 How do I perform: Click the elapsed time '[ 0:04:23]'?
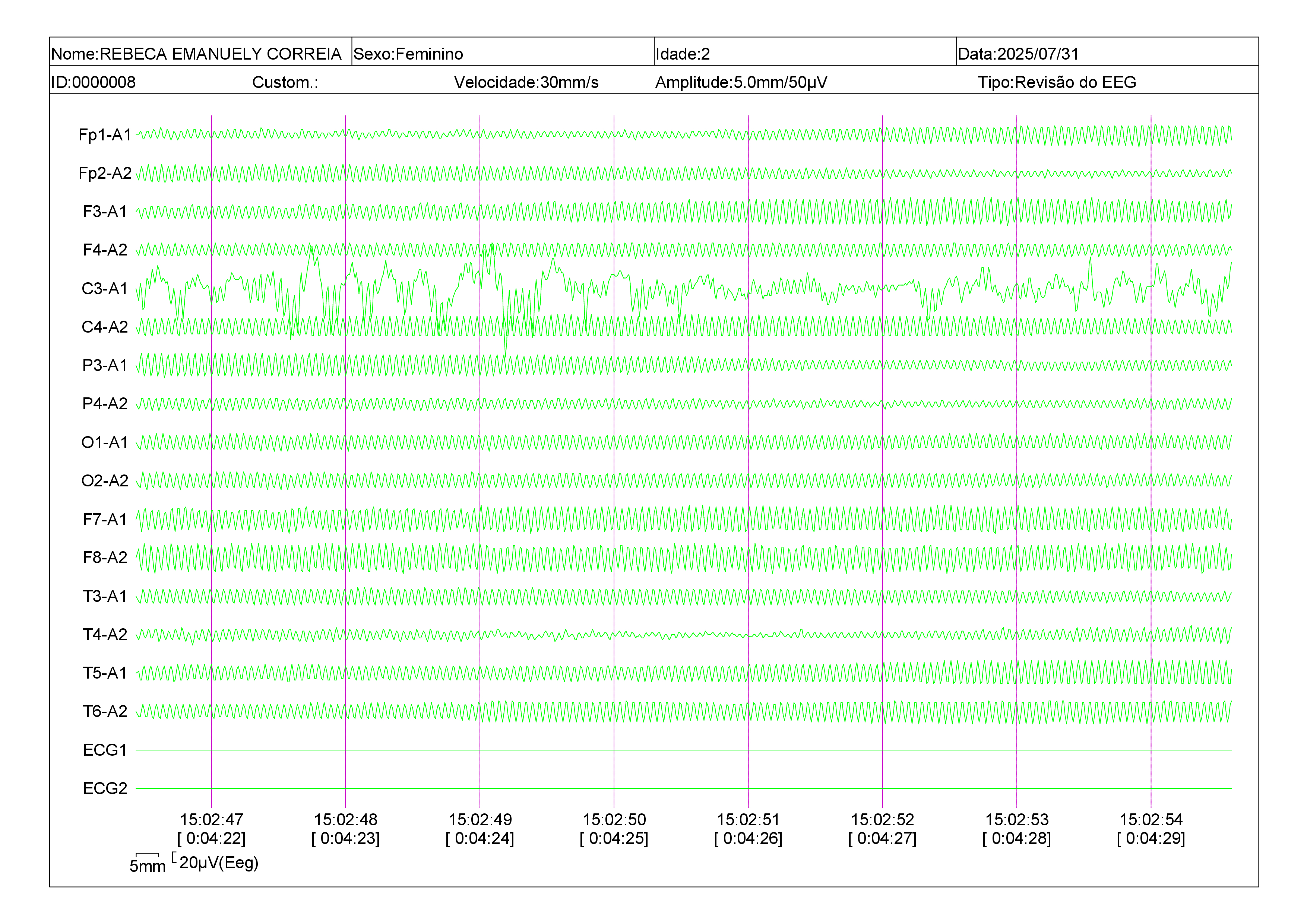click(345, 839)
